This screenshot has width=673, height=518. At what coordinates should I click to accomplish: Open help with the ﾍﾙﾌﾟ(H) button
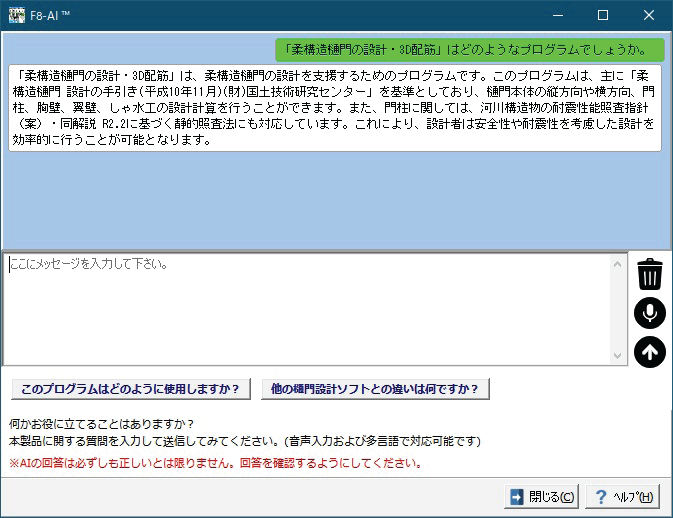click(x=624, y=497)
